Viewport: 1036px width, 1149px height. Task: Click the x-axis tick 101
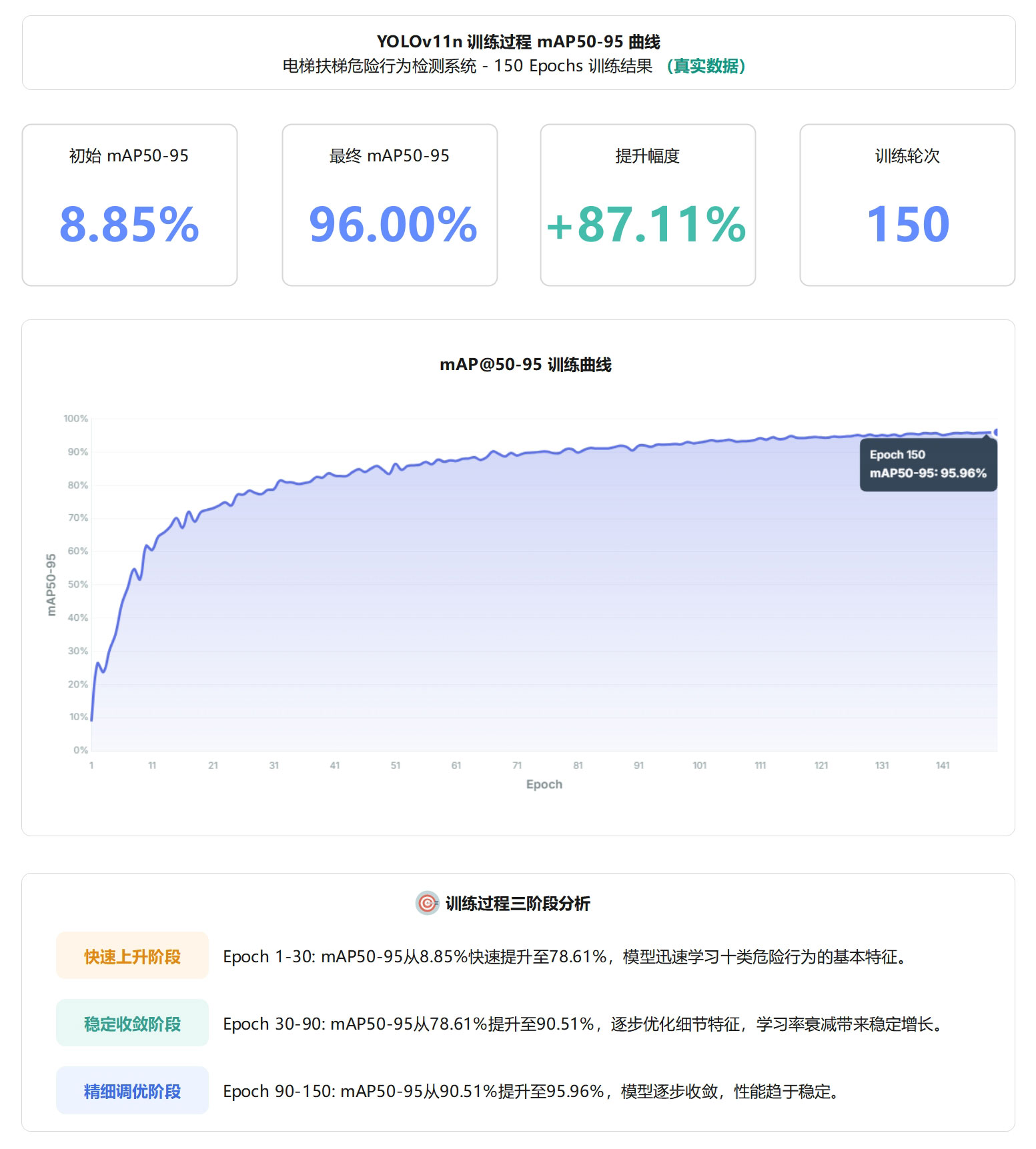(700, 766)
